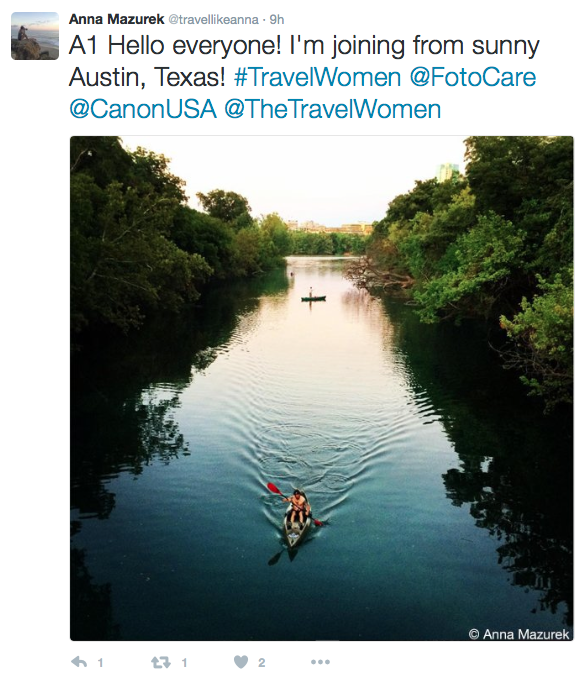
Task: Open the @CanonUSA mention
Action: [x=143, y=109]
